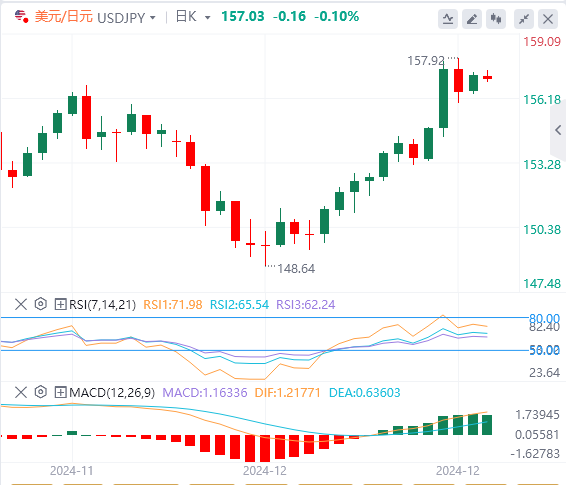This screenshot has height=485, width=566.
Task: Click the 157.92 high price marker
Action: [426, 61]
